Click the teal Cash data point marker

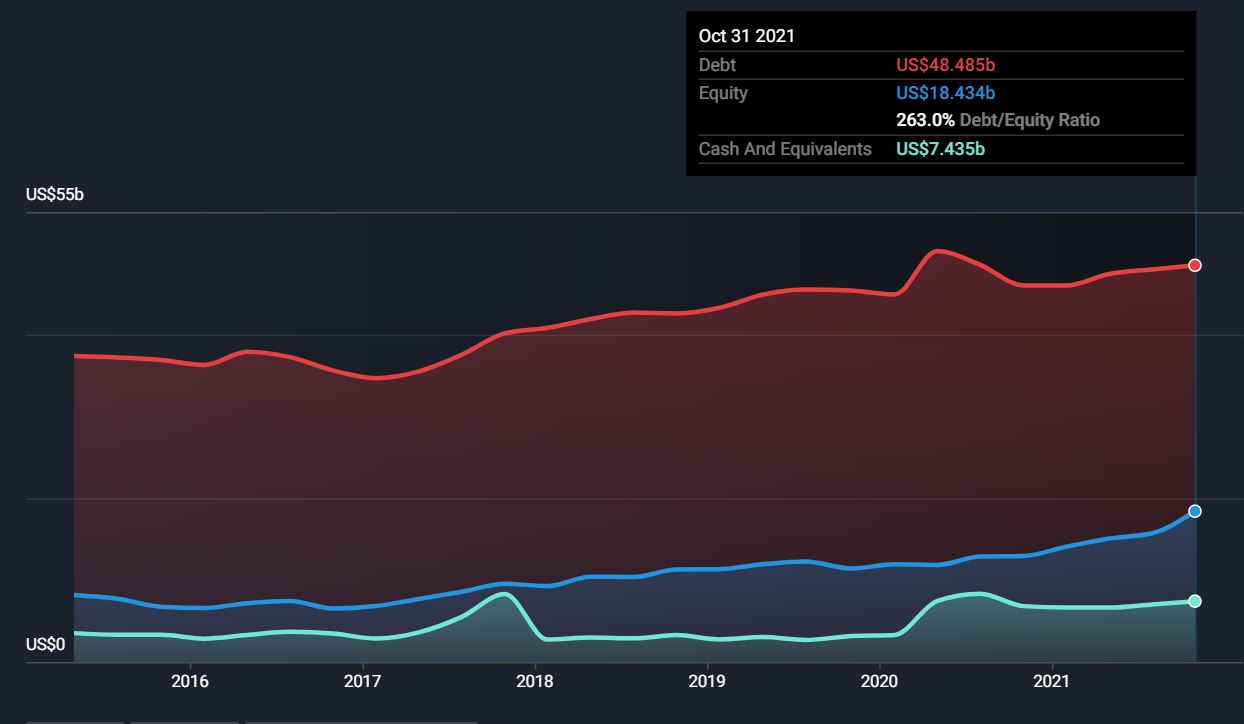[1195, 601]
